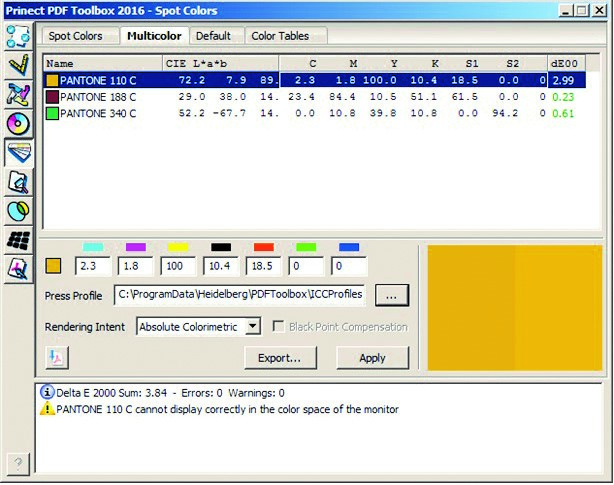Click the yellow value field showing 100
The image size is (614, 485).
pos(178,266)
